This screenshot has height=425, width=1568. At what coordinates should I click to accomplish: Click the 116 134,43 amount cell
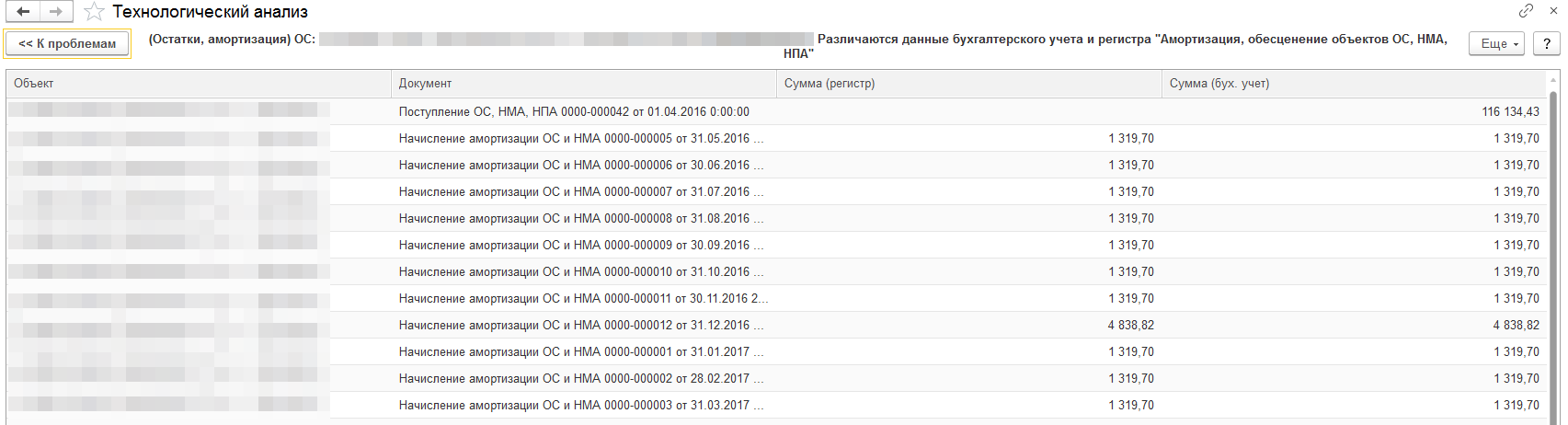pyautogui.click(x=1510, y=112)
